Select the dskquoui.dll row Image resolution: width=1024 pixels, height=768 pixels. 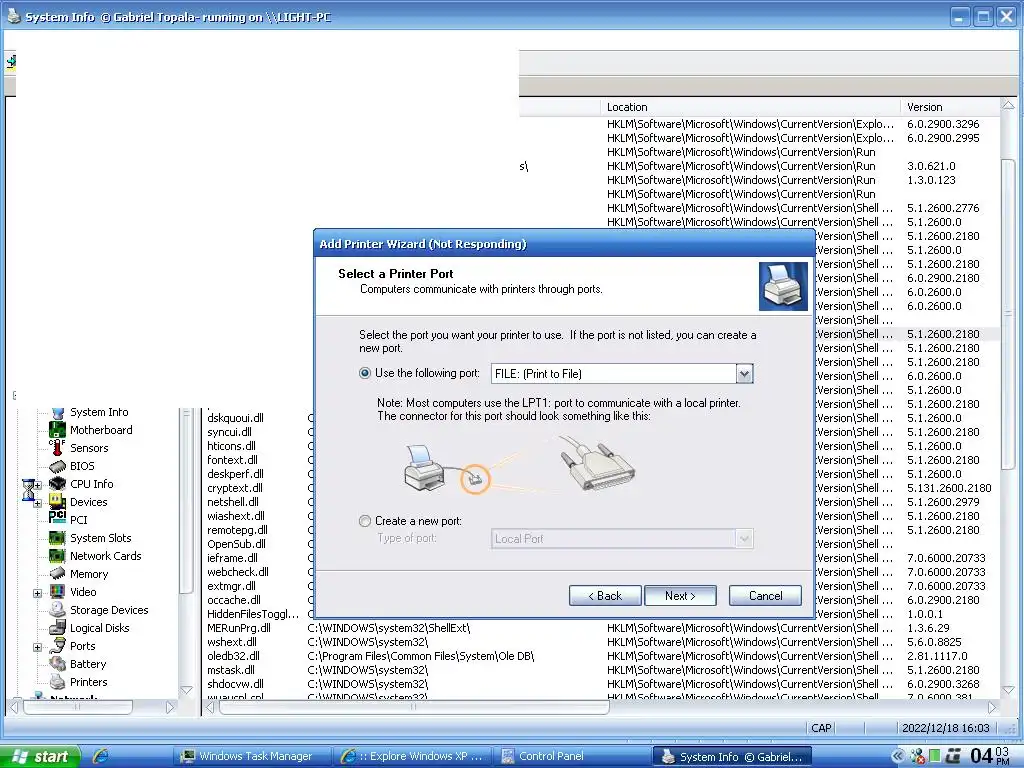(x=235, y=418)
